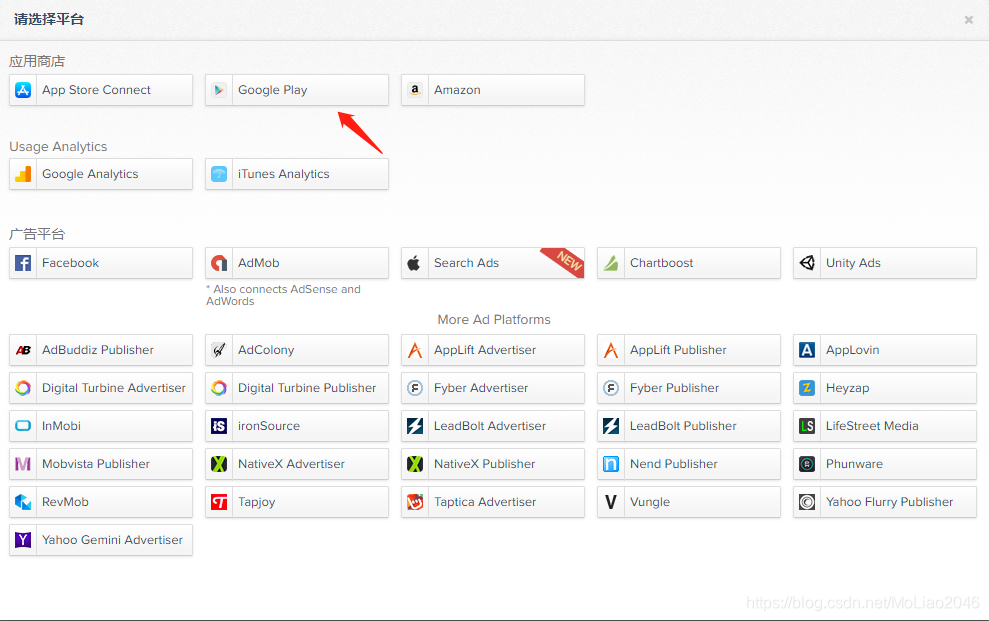Click the Heyzap logo icon
This screenshot has height=621, width=989.
(807, 388)
